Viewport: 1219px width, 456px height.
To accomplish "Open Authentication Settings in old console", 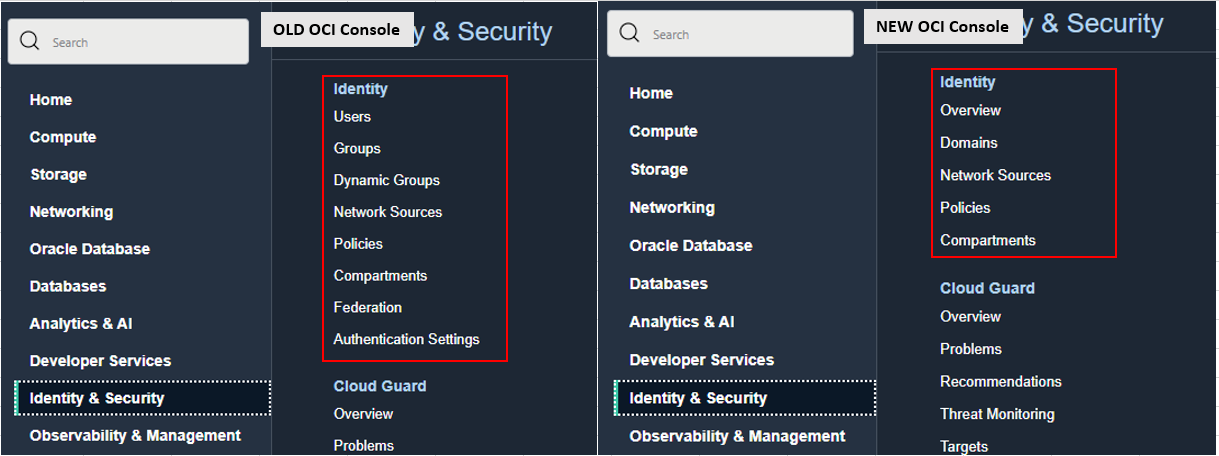I will pos(407,339).
